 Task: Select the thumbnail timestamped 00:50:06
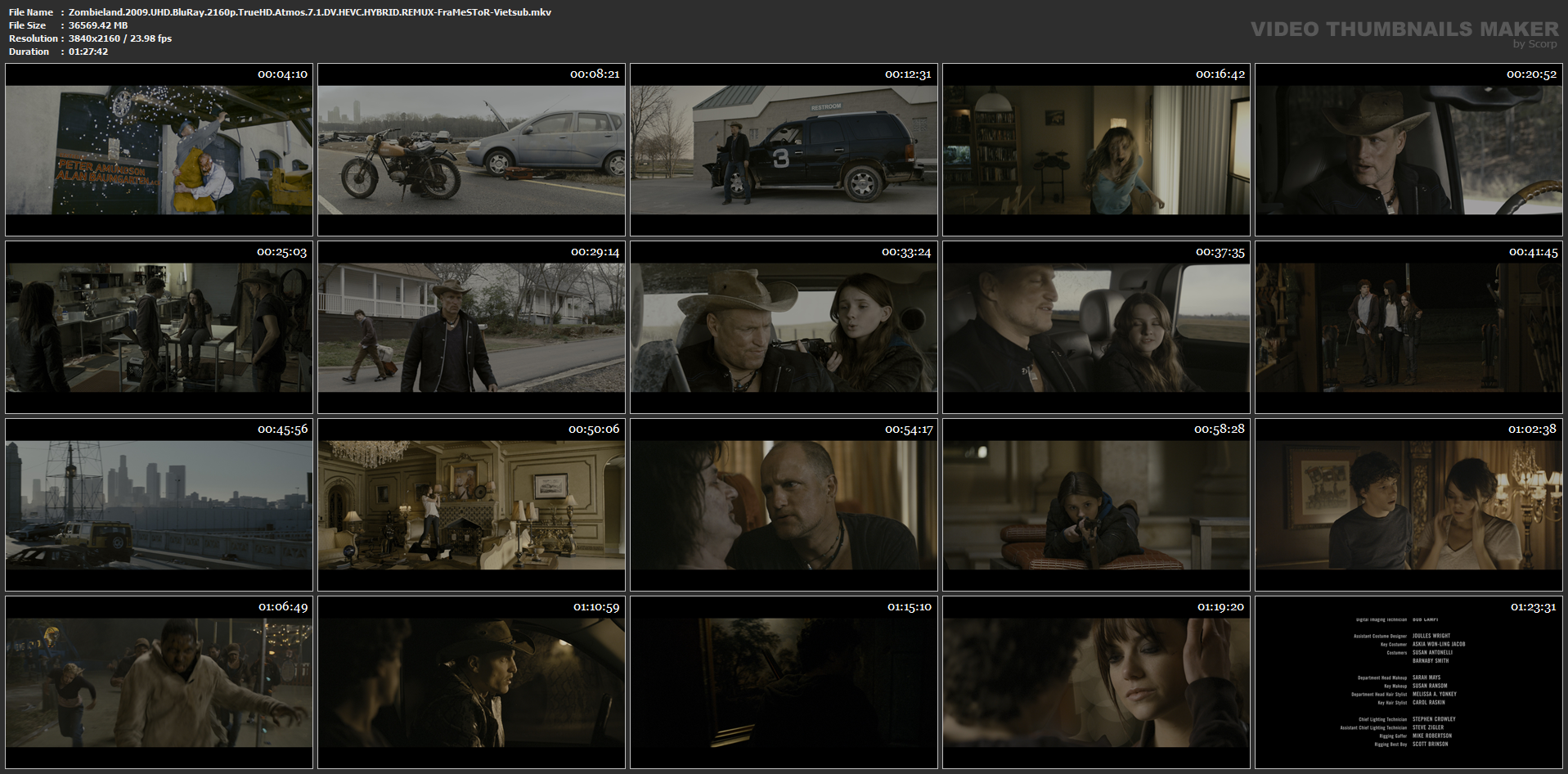[471, 505]
